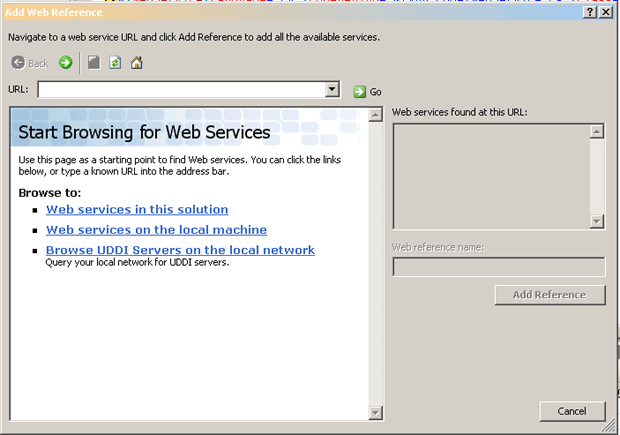The width and height of the screenshot is (620, 435).
Task: Click the Web reference name field
Action: coord(499,267)
